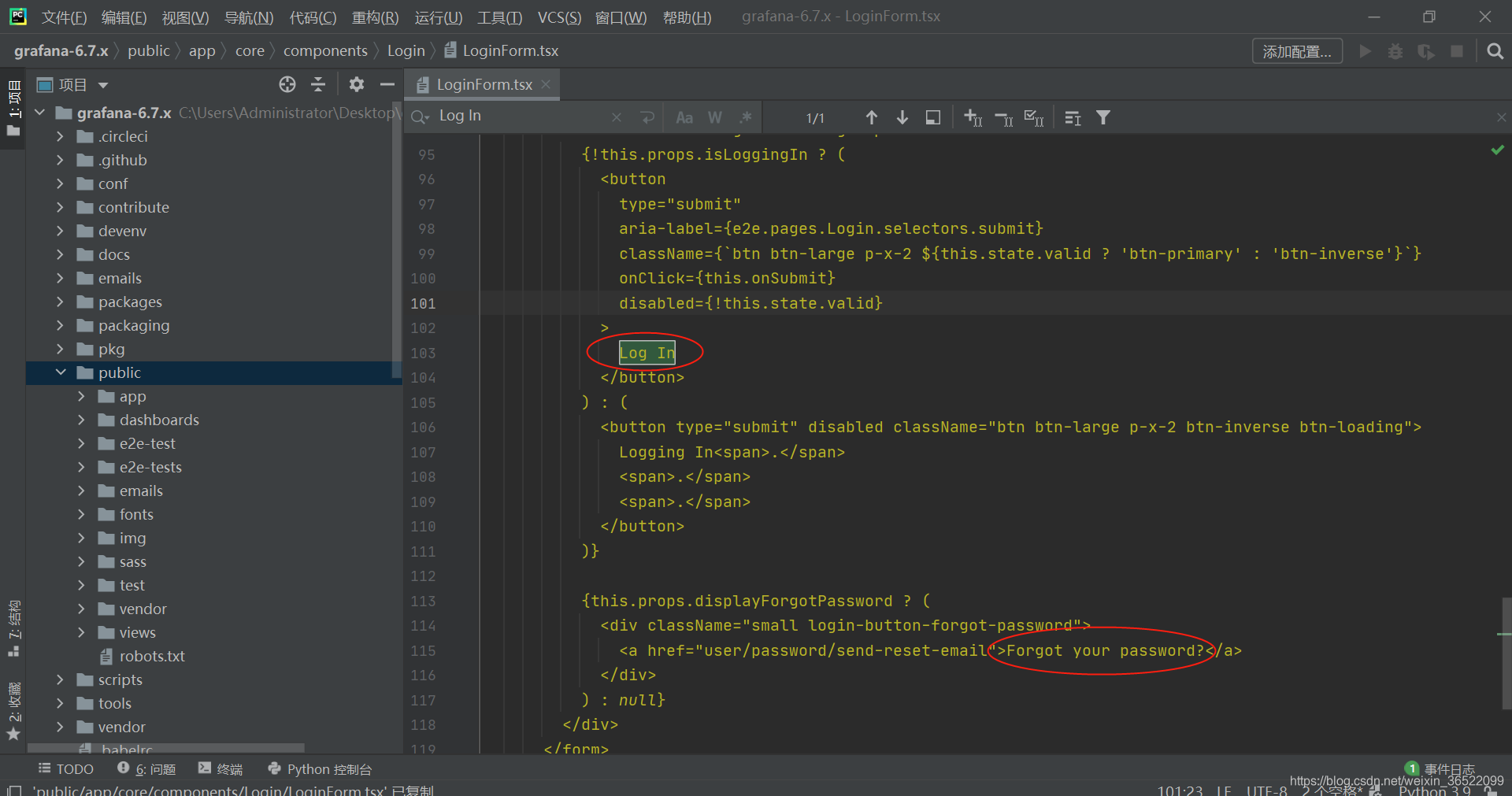Click the Login breadcrumb
This screenshot has width=1512, height=796.
pos(406,51)
